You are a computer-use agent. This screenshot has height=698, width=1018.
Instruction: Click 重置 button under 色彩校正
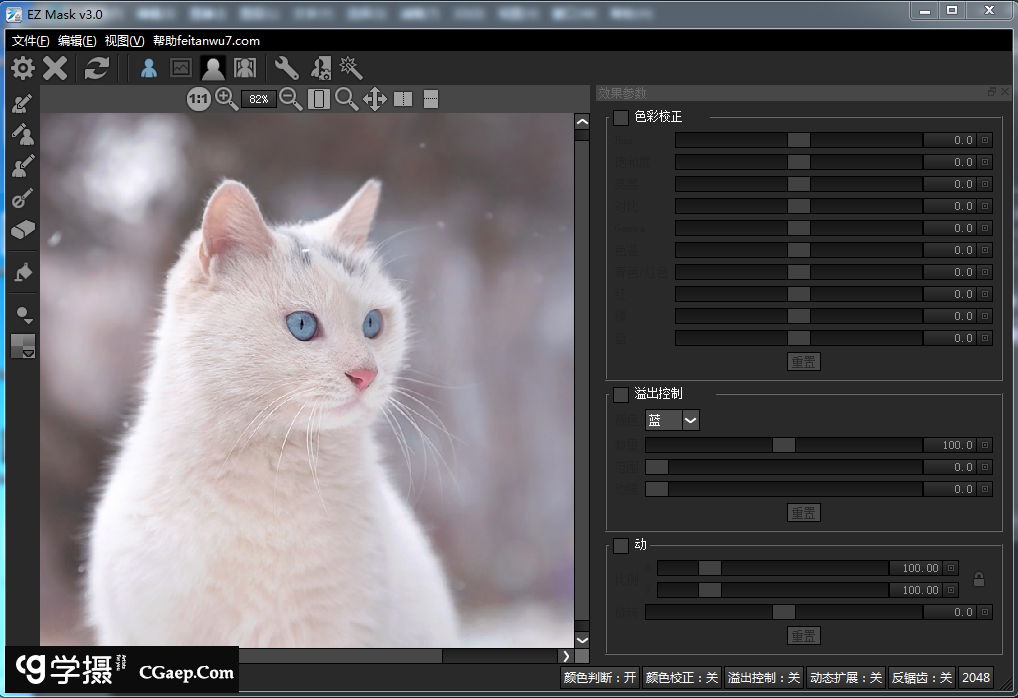[x=803, y=361]
